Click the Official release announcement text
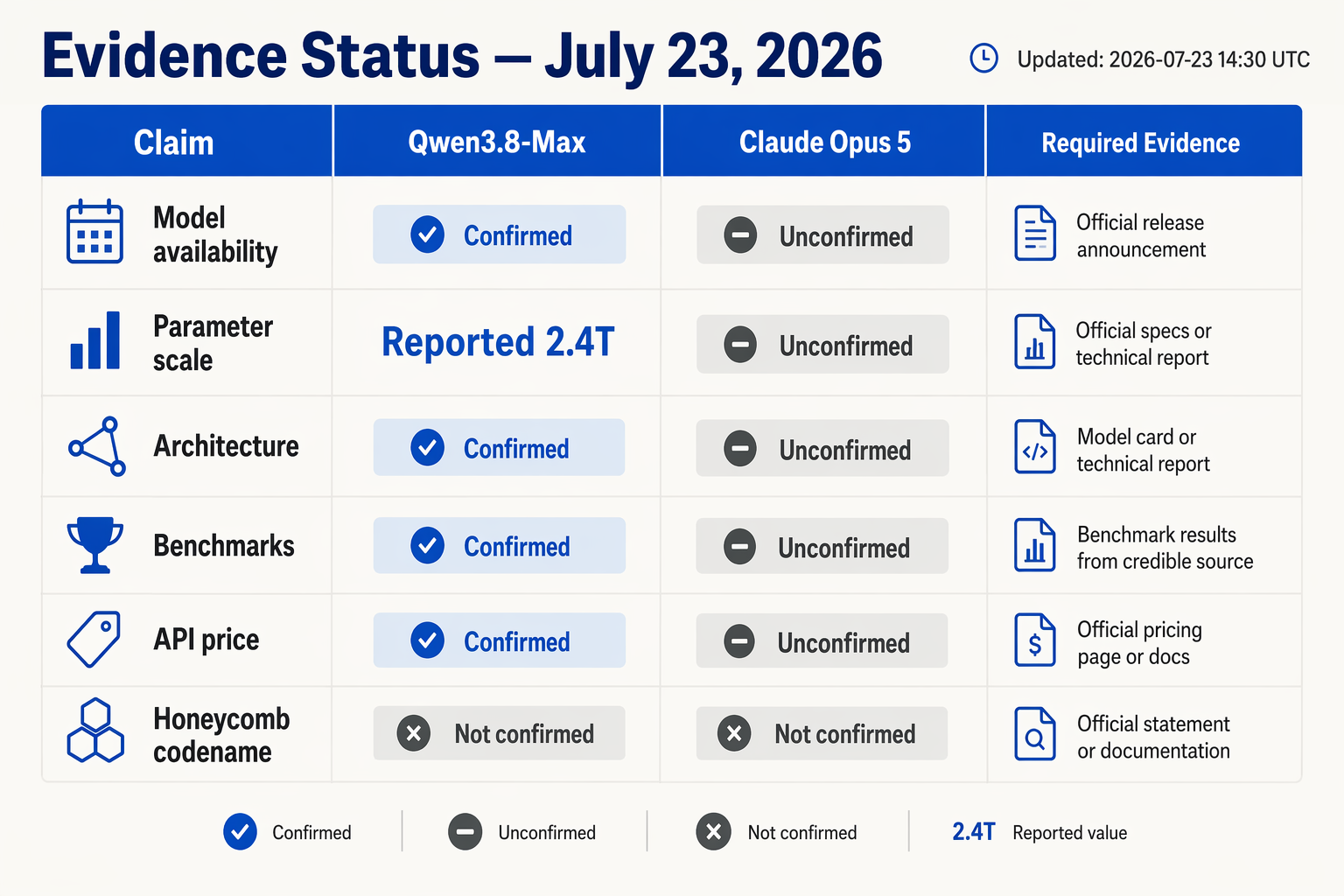This screenshot has width=1344, height=896. [1141, 236]
